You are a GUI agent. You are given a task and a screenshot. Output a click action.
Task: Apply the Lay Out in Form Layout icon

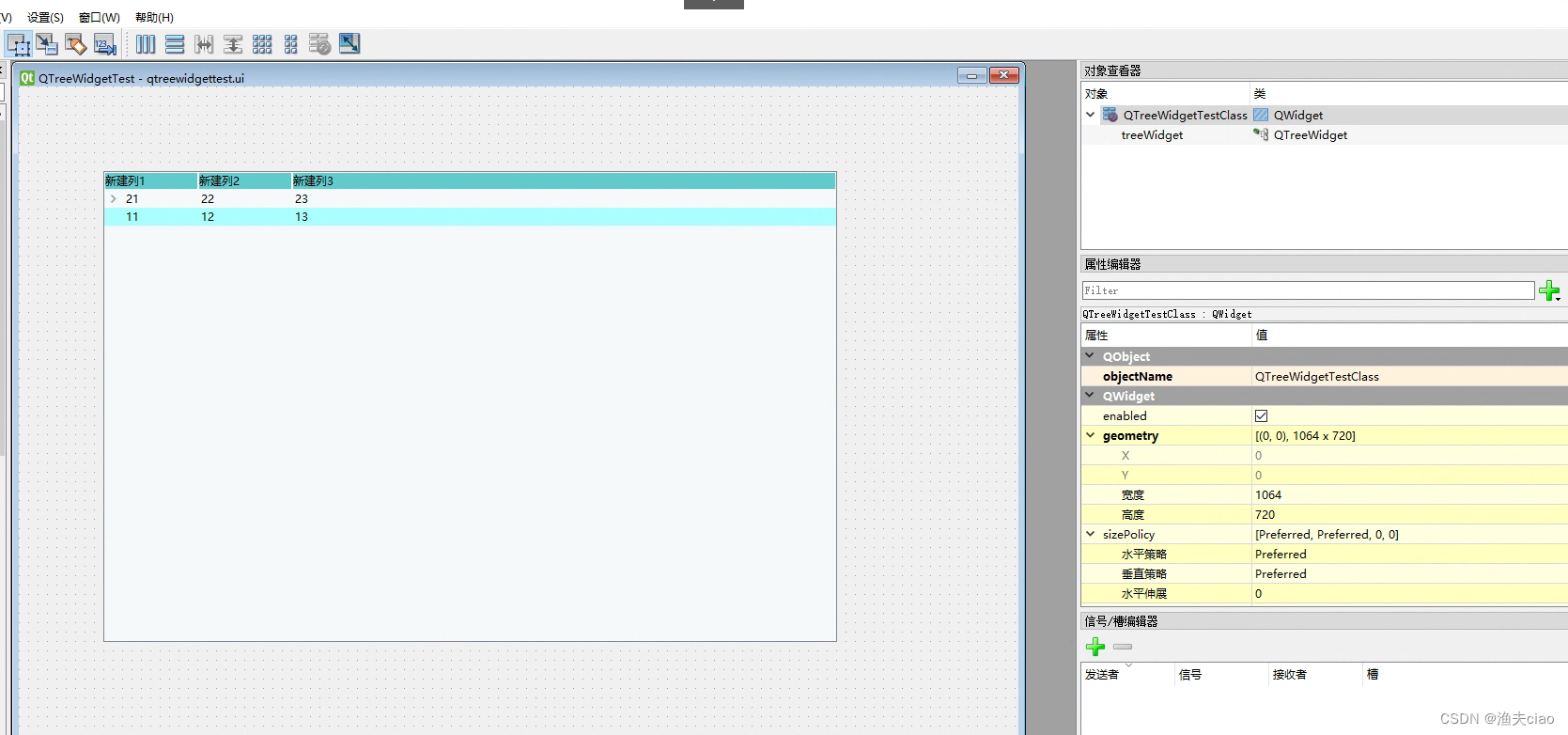tap(291, 44)
